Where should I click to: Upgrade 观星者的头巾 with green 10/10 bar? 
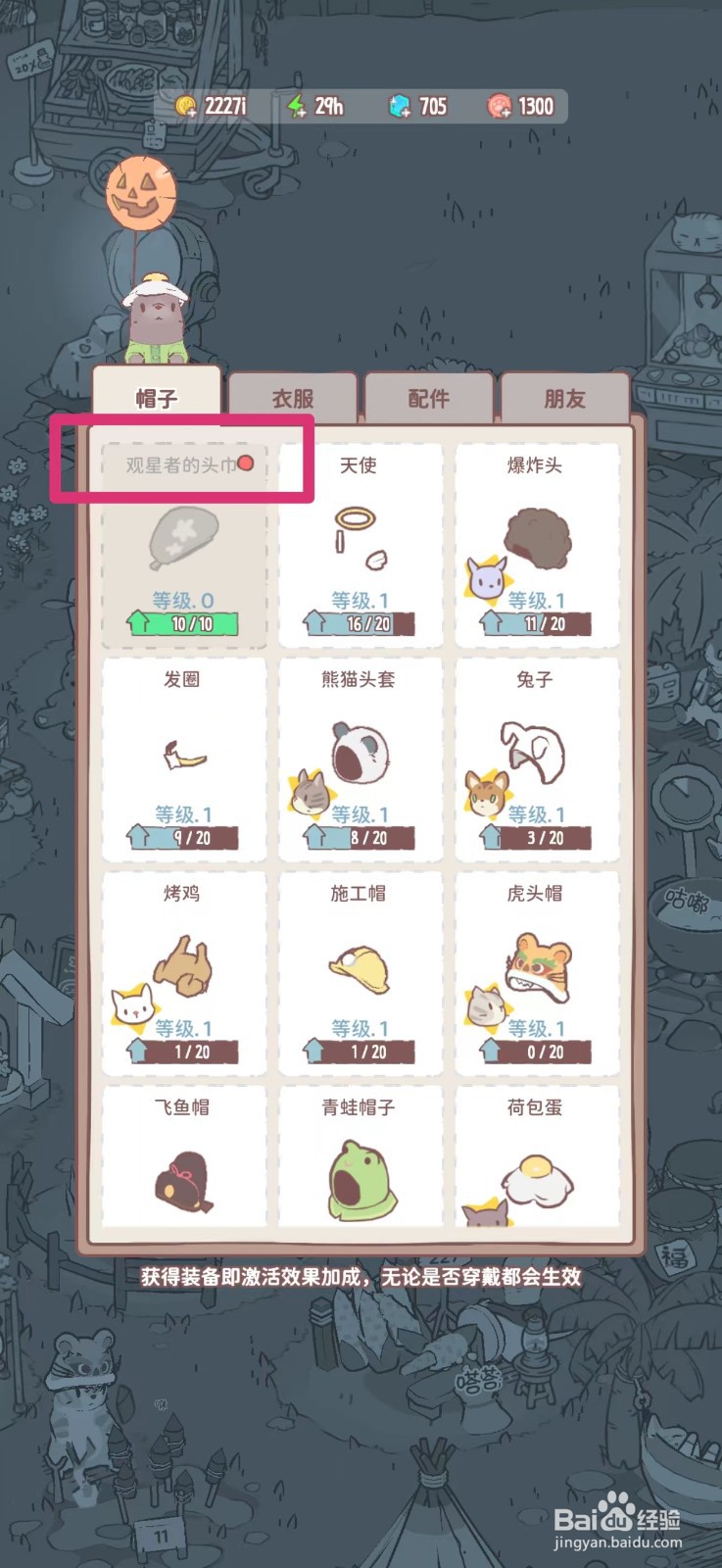tap(182, 623)
